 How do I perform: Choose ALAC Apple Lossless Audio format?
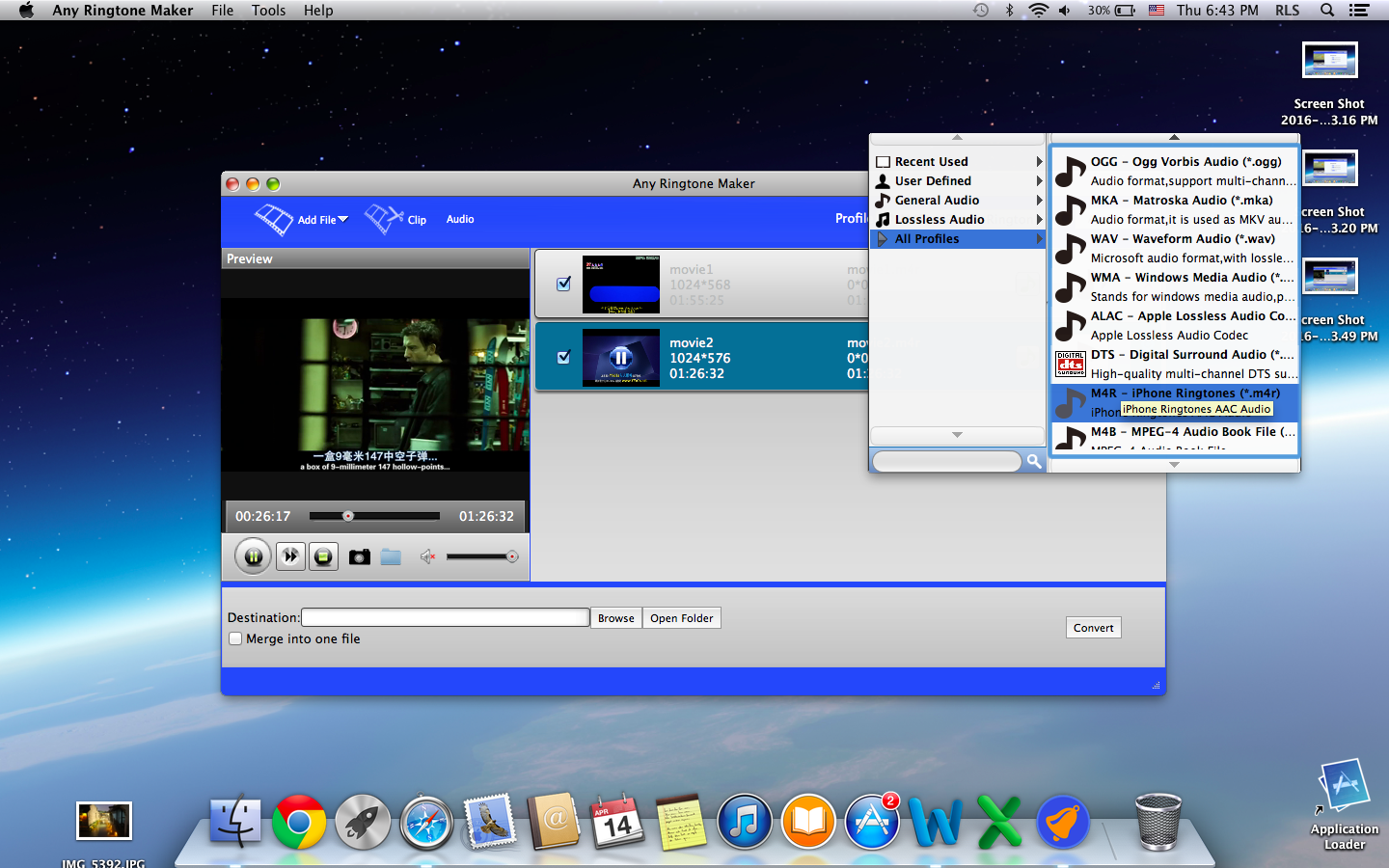coord(1175,325)
